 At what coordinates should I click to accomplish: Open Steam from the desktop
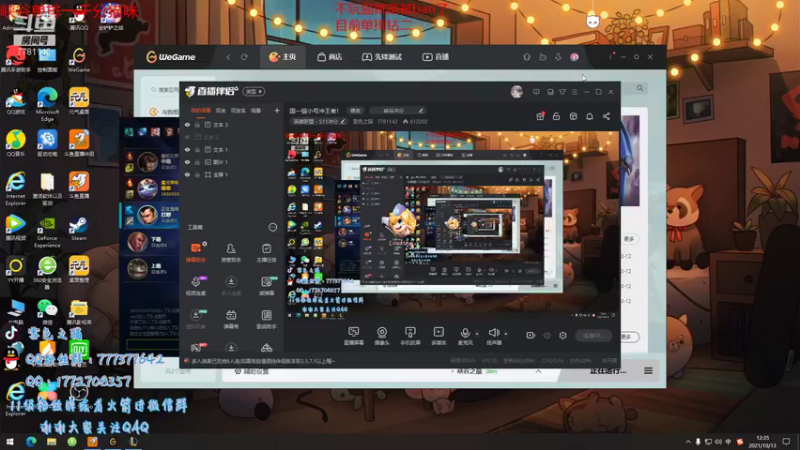click(x=79, y=228)
